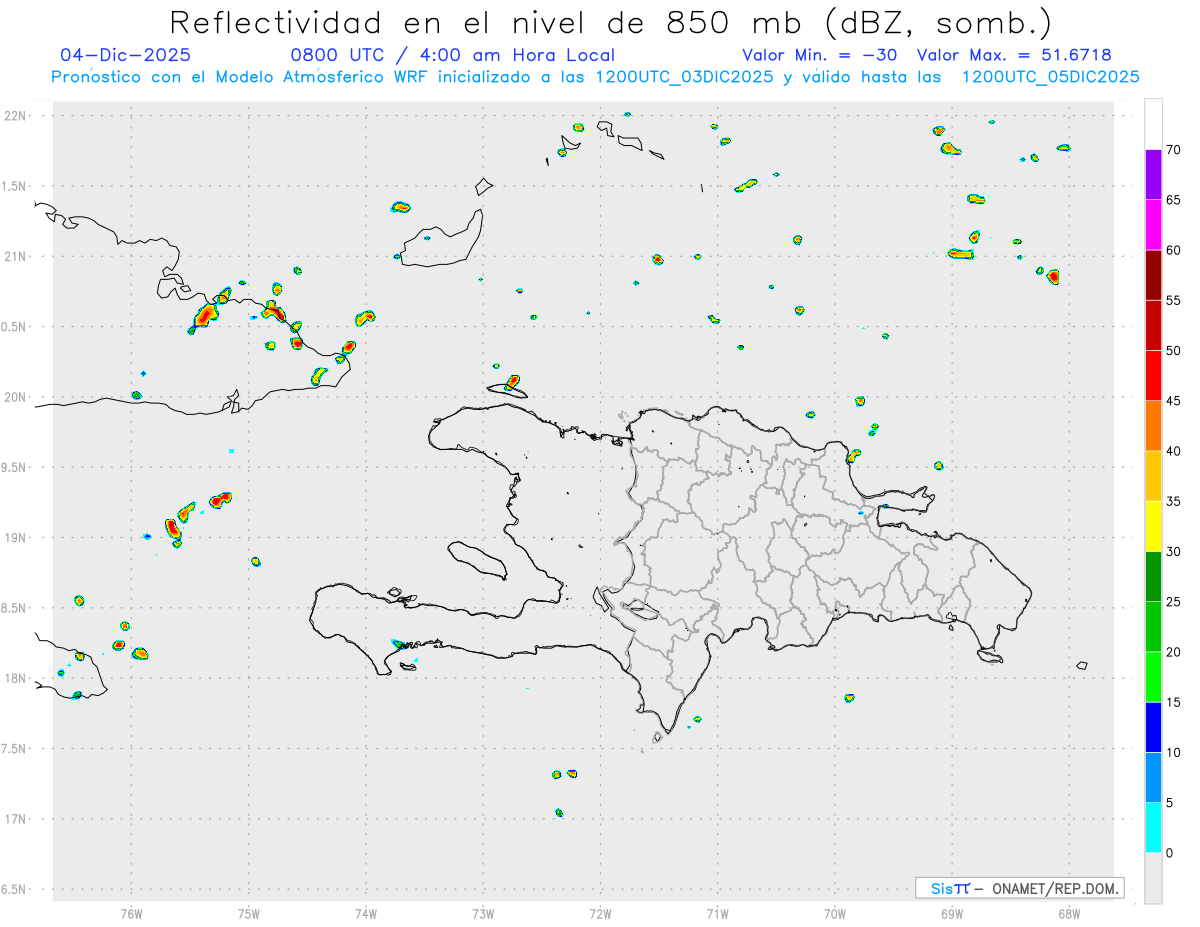The width and height of the screenshot is (1200, 927).
Task: Click the '21N' latitude label
Action: coord(17,257)
